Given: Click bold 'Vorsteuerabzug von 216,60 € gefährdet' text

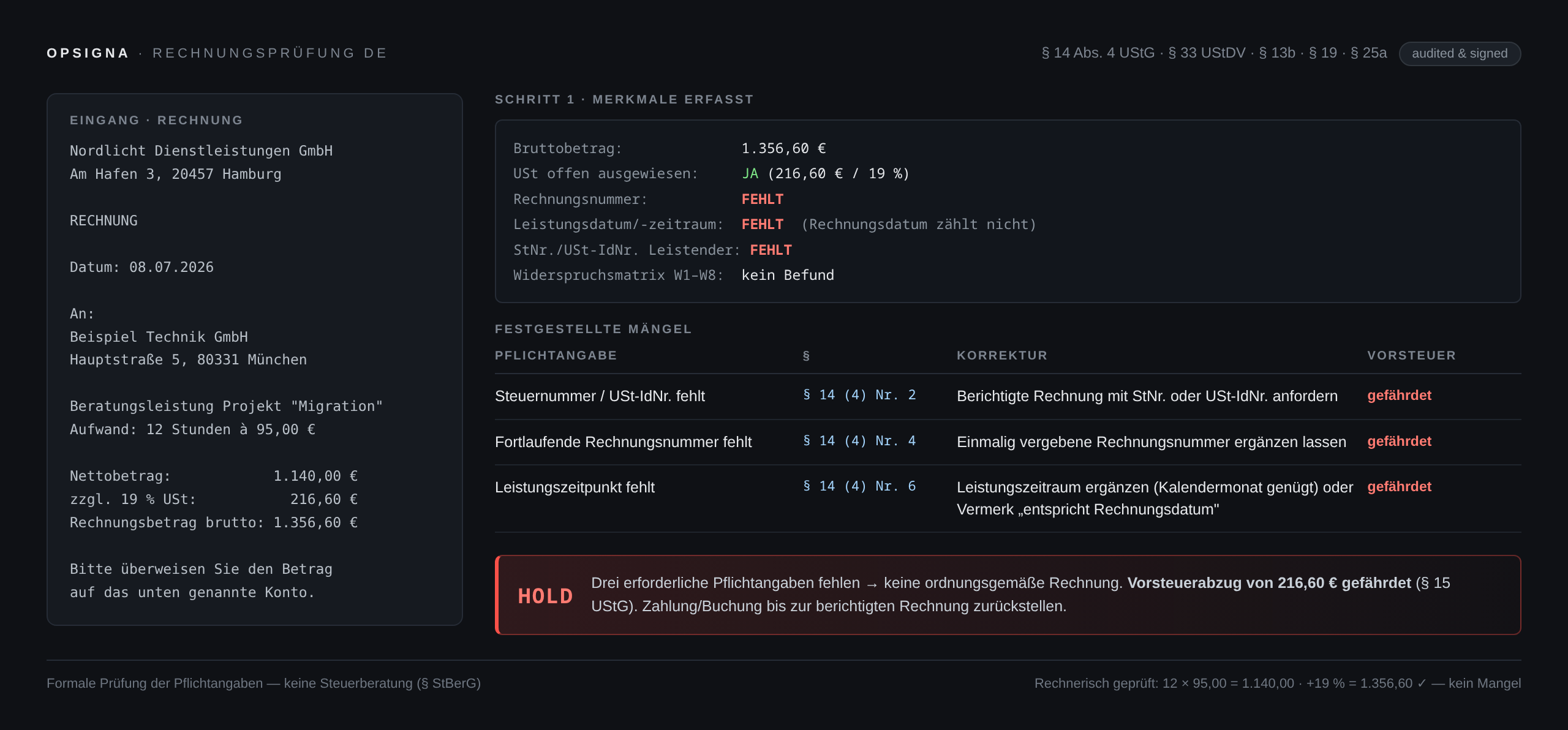Looking at the screenshot, I should tap(1269, 583).
